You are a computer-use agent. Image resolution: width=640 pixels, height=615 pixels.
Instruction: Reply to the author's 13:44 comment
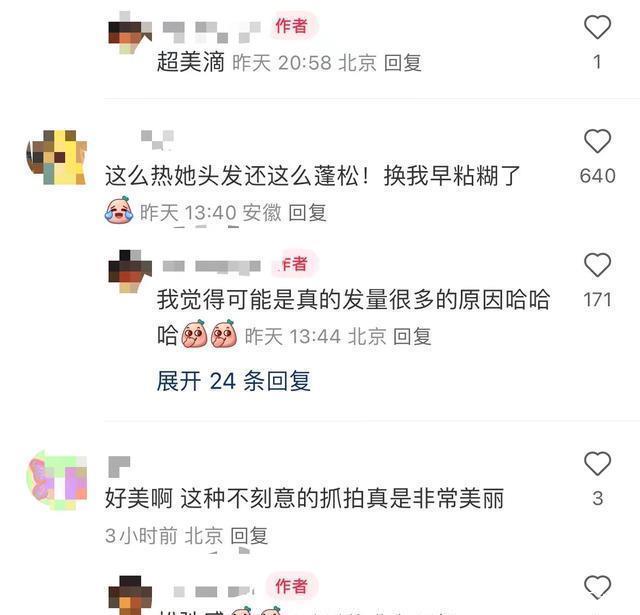412,337
